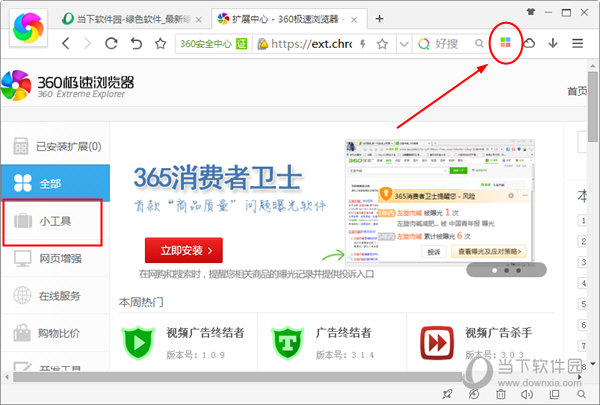Image resolution: width=600 pixels, height=405 pixels.
Task: Bookmark page with address bar star
Action: click(382, 44)
